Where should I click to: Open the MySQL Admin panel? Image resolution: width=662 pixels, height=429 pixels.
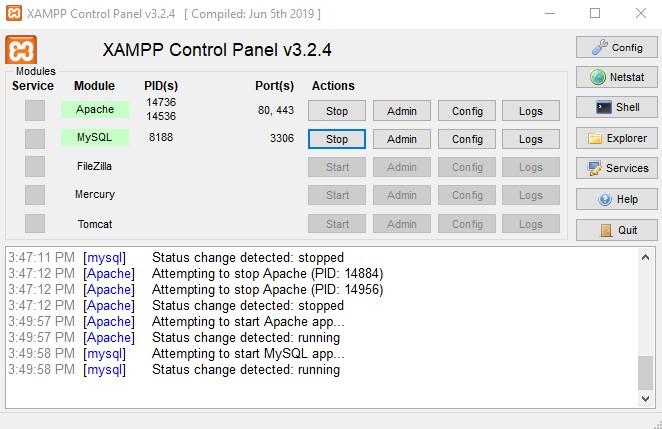point(401,139)
